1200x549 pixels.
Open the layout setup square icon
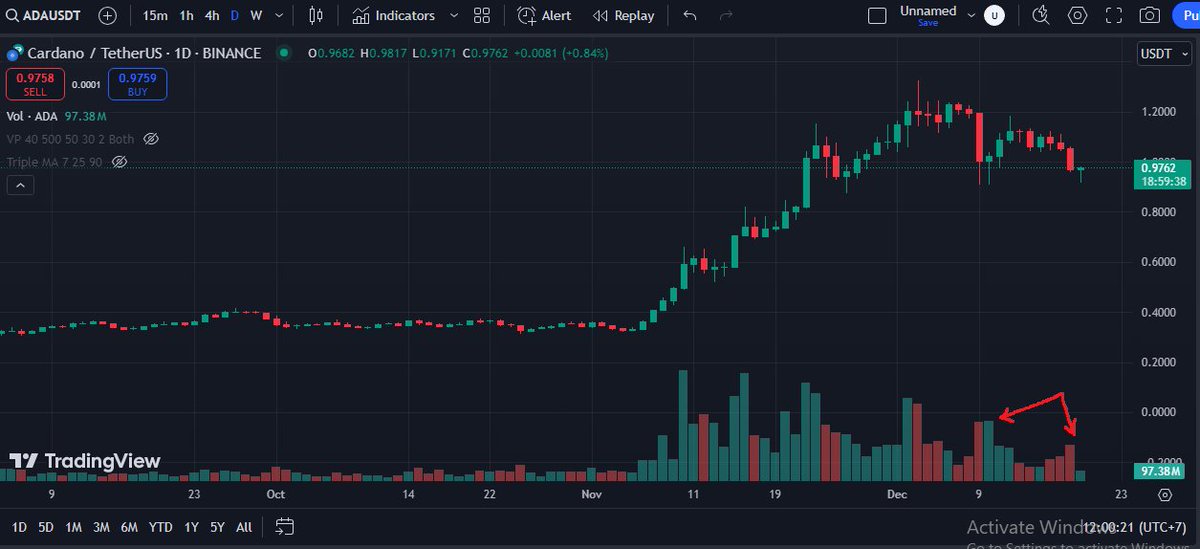coord(877,15)
